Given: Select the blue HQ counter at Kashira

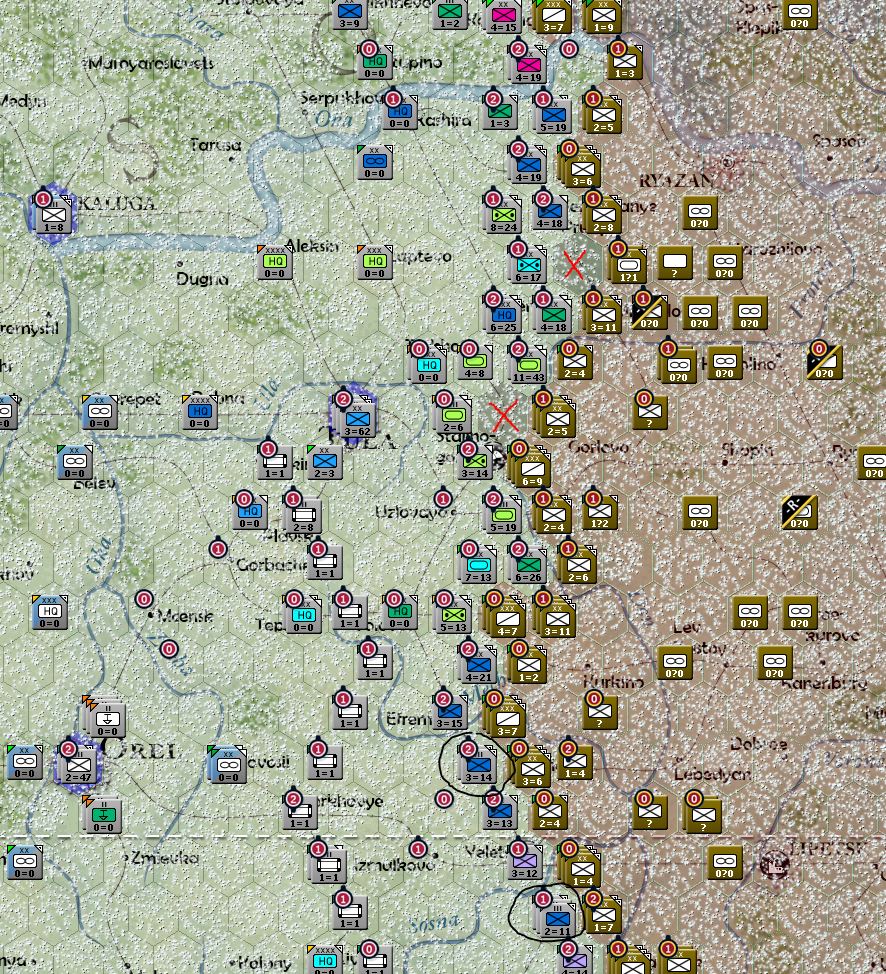Looking at the screenshot, I should pyautogui.click(x=400, y=112).
